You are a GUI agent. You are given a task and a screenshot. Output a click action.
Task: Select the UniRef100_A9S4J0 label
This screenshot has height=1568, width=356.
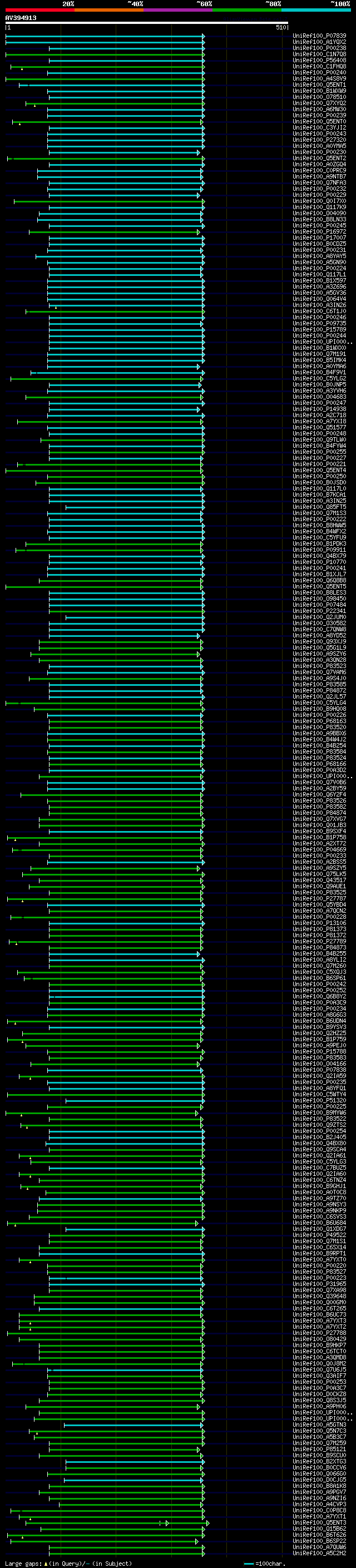click(319, 678)
